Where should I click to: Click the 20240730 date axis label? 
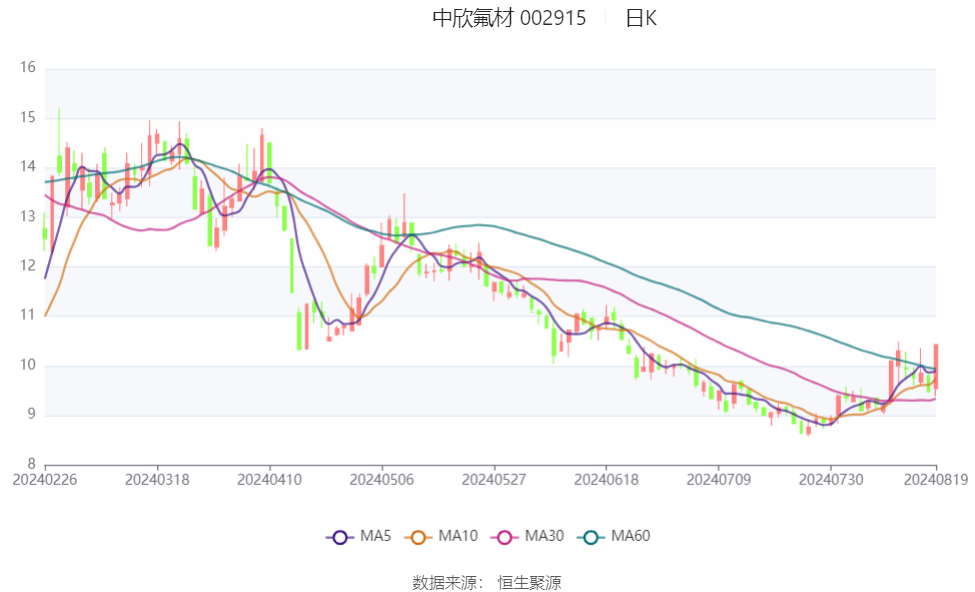(831, 479)
